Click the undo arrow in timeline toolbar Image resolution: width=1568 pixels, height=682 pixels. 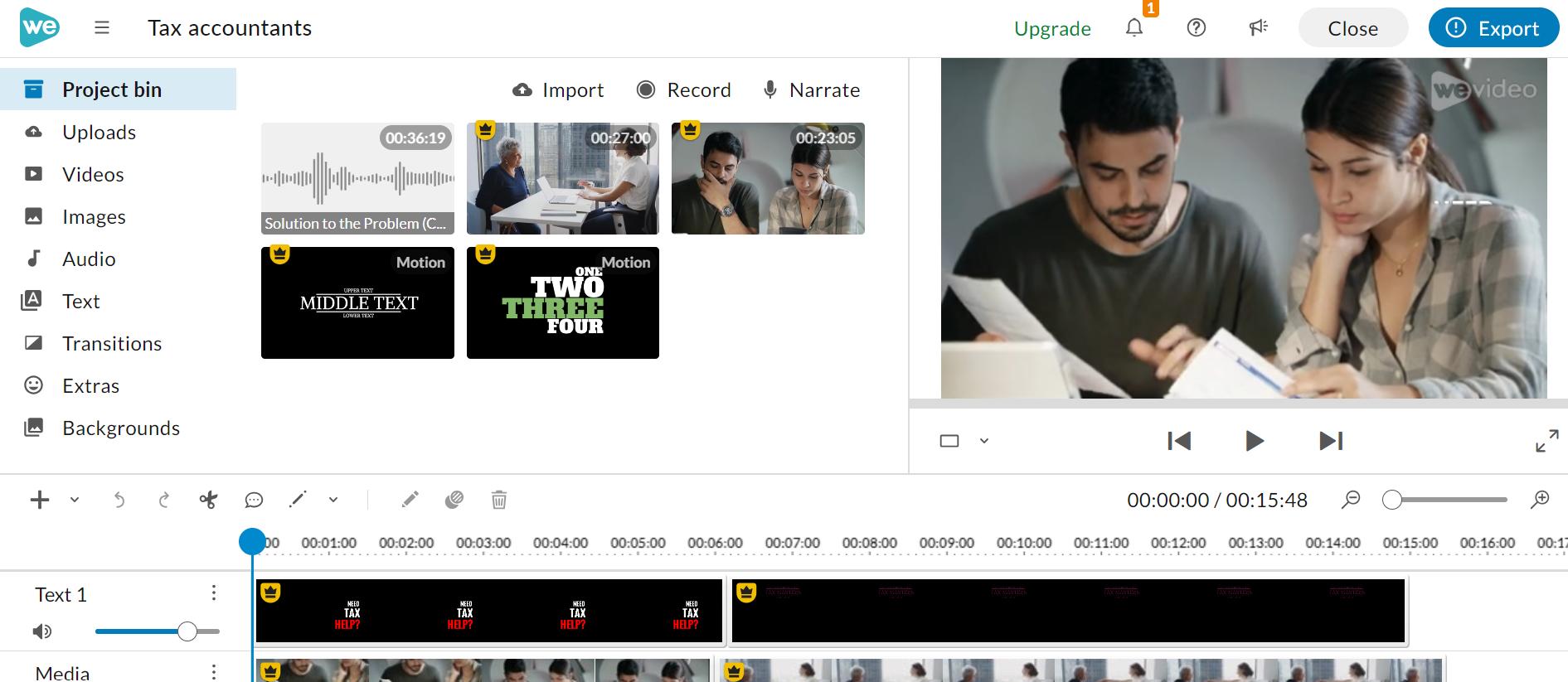click(119, 500)
